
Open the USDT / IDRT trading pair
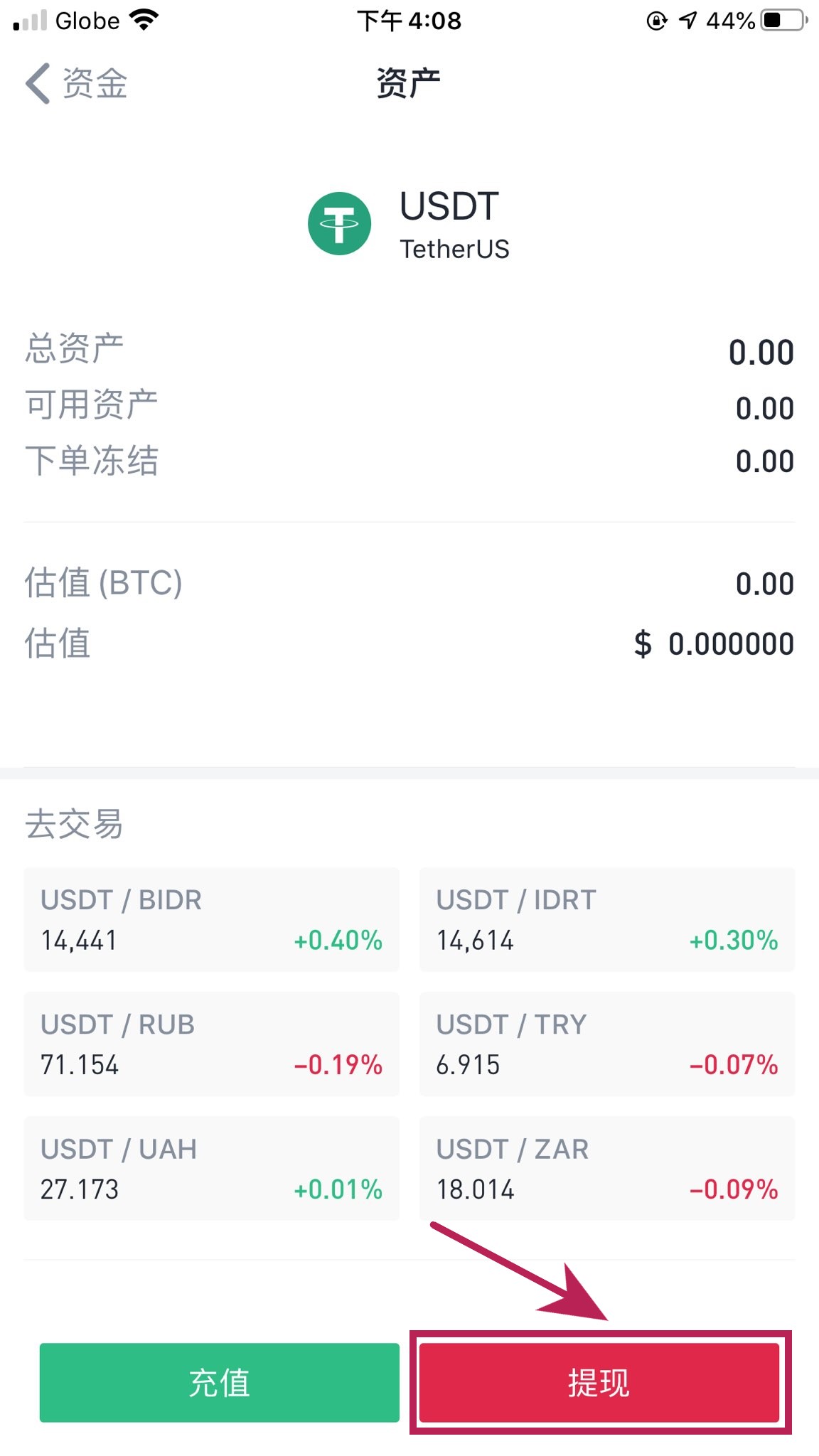[607, 919]
